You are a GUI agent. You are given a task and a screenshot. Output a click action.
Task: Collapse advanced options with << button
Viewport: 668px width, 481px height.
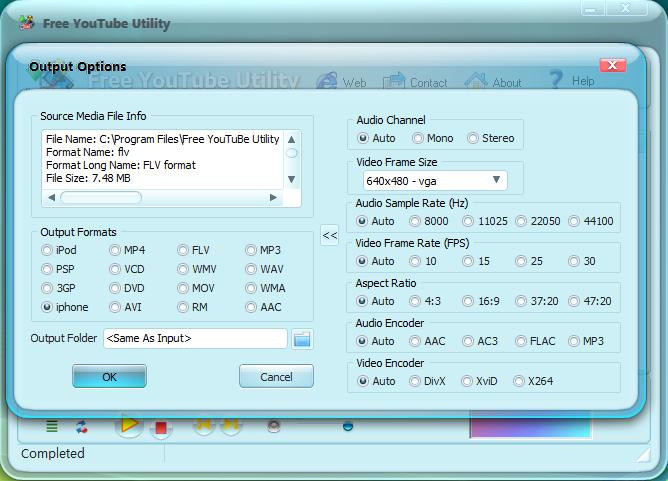[330, 235]
